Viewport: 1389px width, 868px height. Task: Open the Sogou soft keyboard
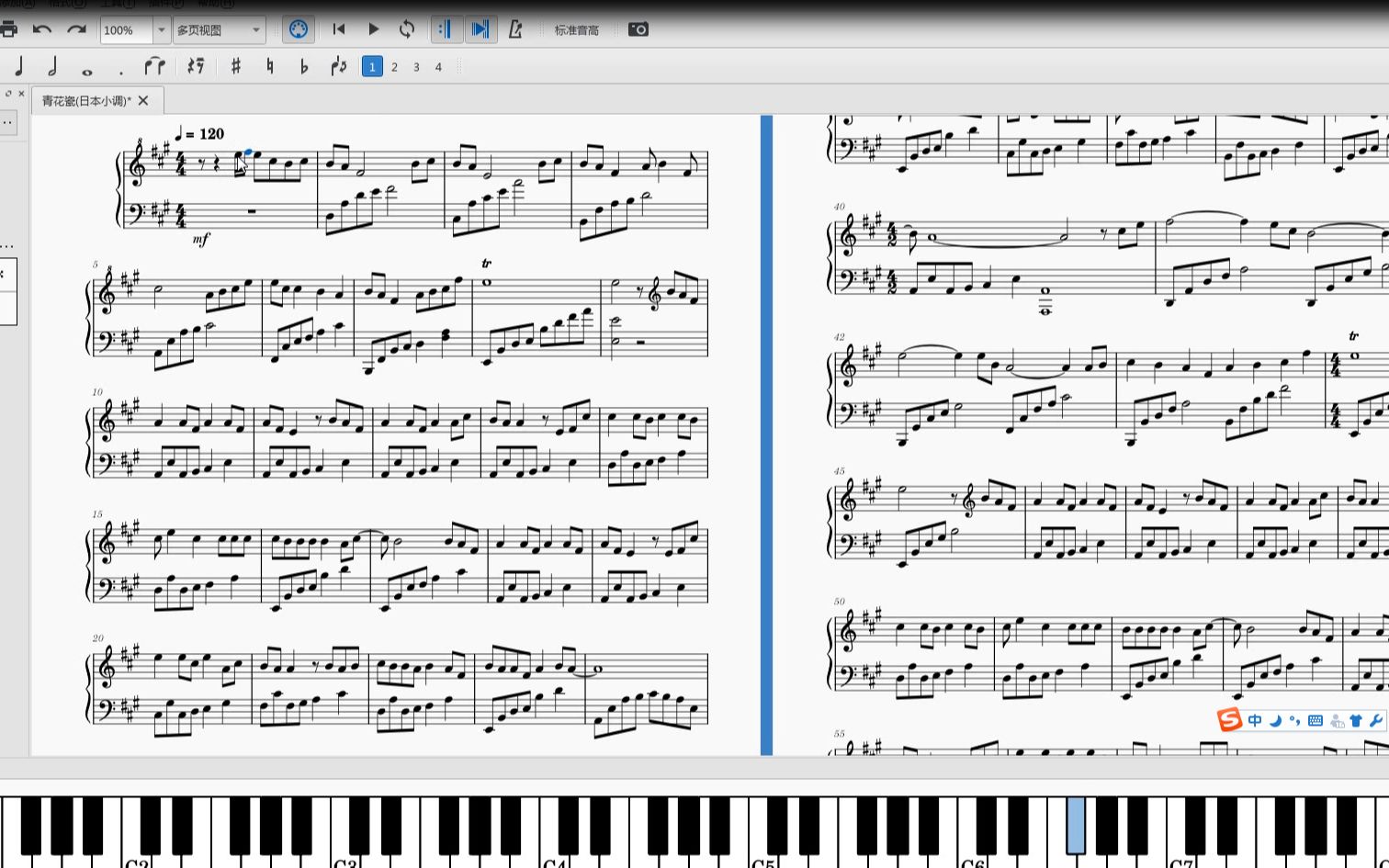tap(1316, 721)
